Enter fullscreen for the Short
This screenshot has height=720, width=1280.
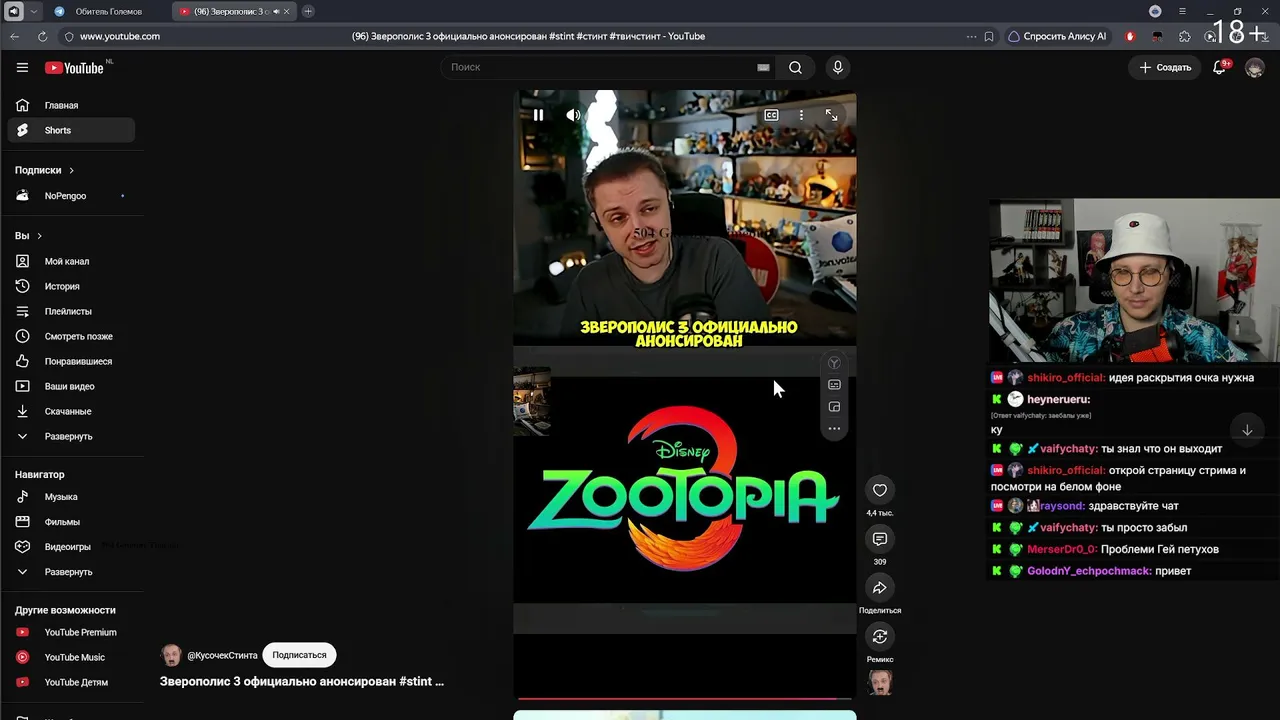point(831,115)
